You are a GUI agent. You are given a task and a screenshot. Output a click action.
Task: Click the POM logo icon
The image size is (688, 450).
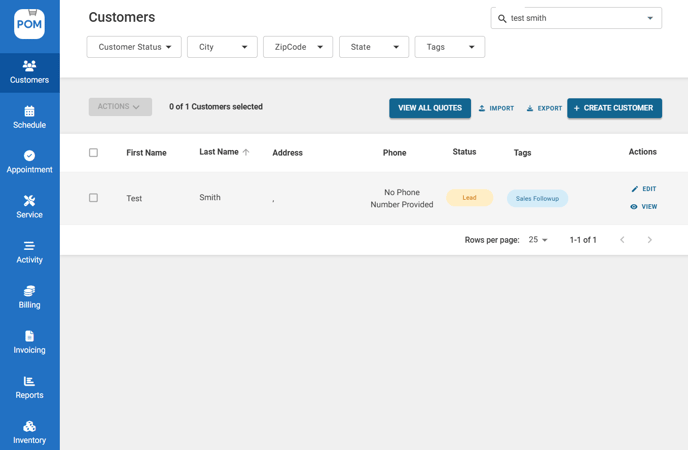(29, 22)
